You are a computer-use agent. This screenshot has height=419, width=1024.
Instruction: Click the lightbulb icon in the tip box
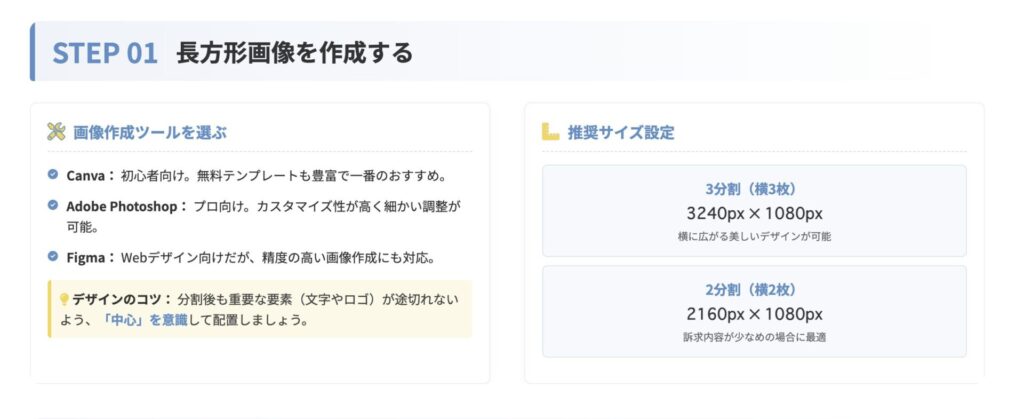click(64, 299)
